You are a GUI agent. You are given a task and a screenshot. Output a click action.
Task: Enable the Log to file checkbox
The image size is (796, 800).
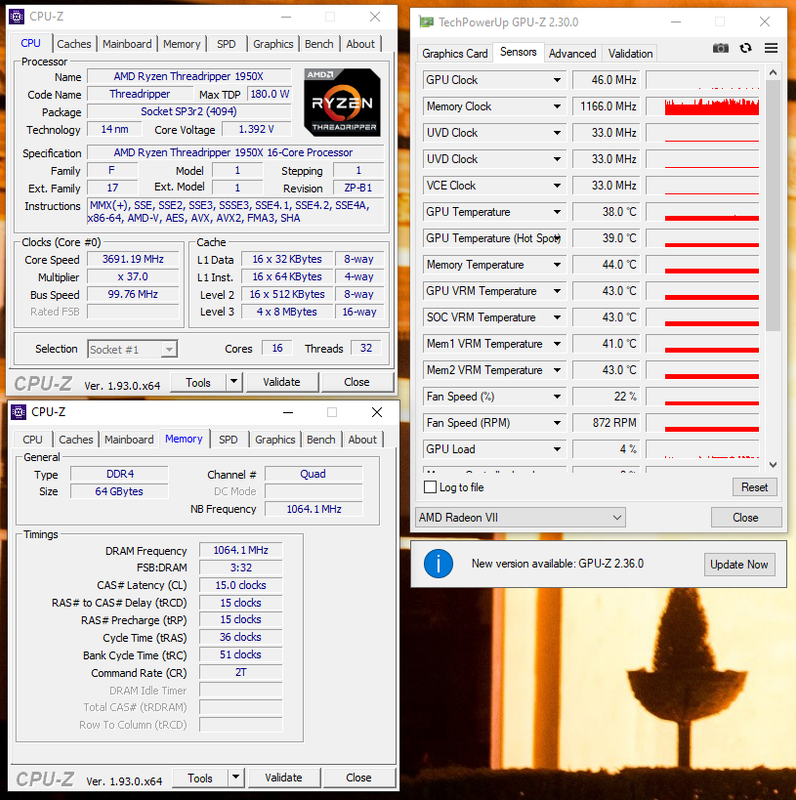(x=430, y=487)
